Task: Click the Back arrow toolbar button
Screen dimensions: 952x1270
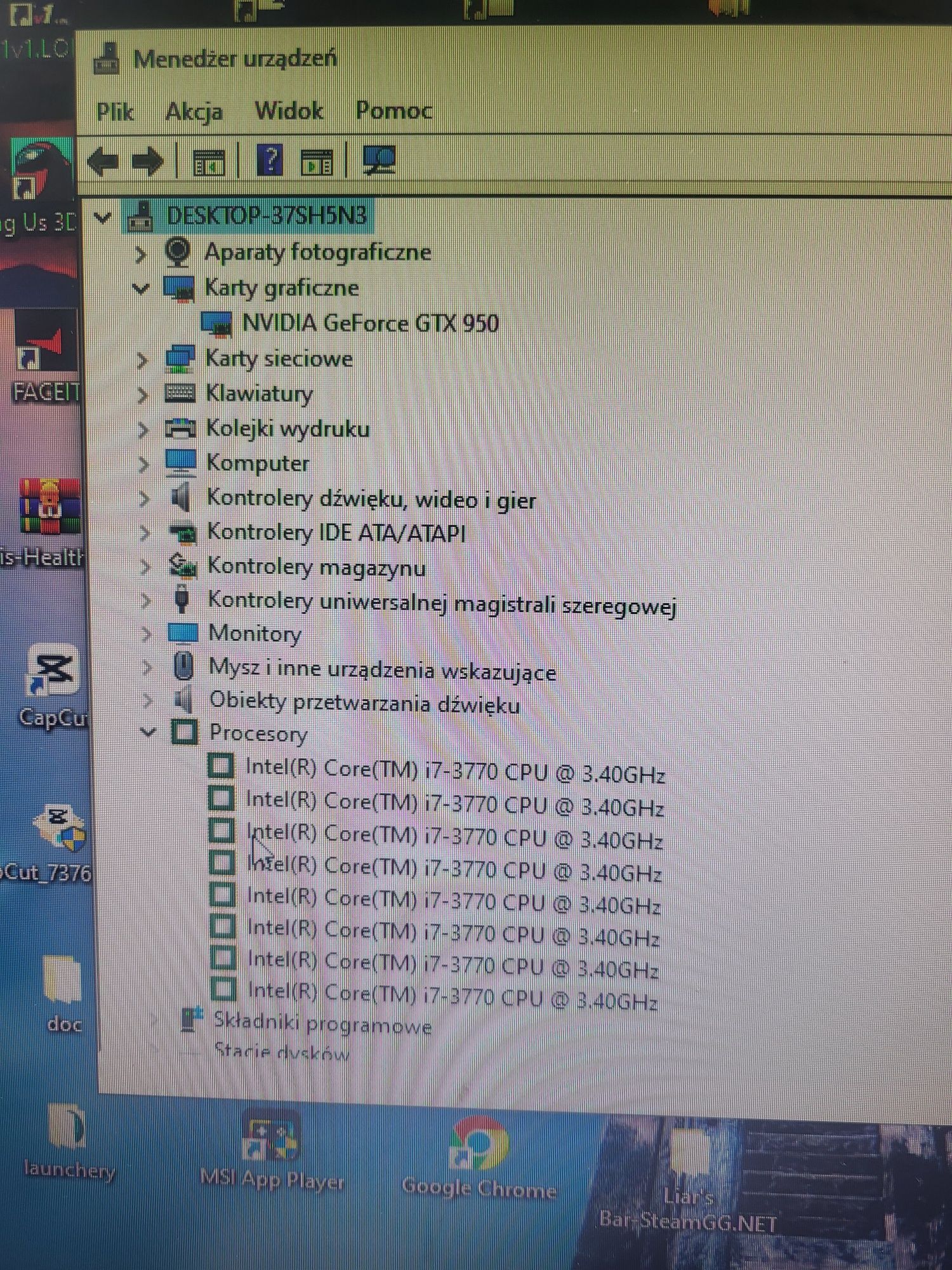Action: click(103, 161)
